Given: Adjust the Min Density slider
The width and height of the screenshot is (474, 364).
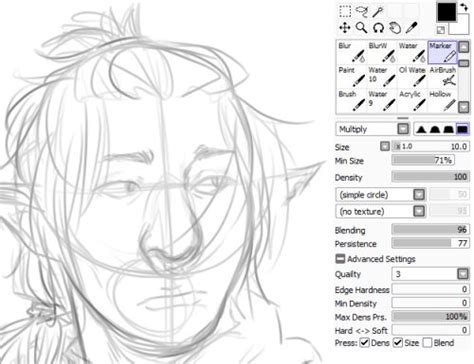Looking at the screenshot, I should coord(430,303).
